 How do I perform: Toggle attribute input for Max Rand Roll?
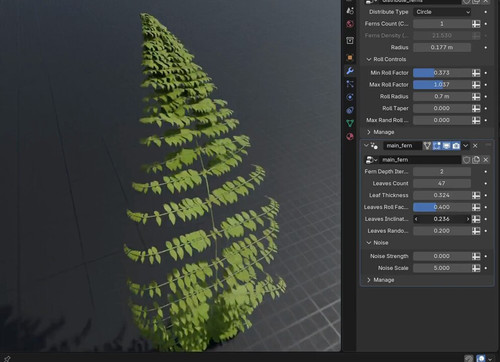[476, 120]
